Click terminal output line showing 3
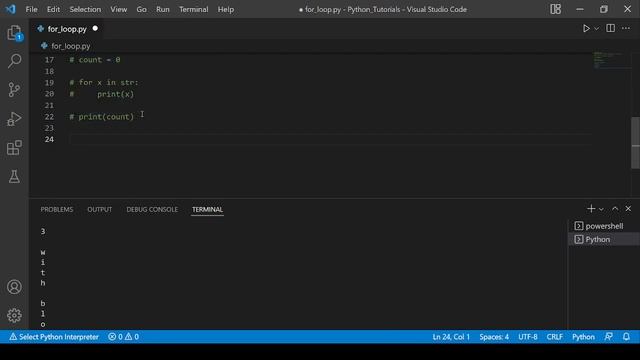Screen dimensions: 640x360 [43, 231]
